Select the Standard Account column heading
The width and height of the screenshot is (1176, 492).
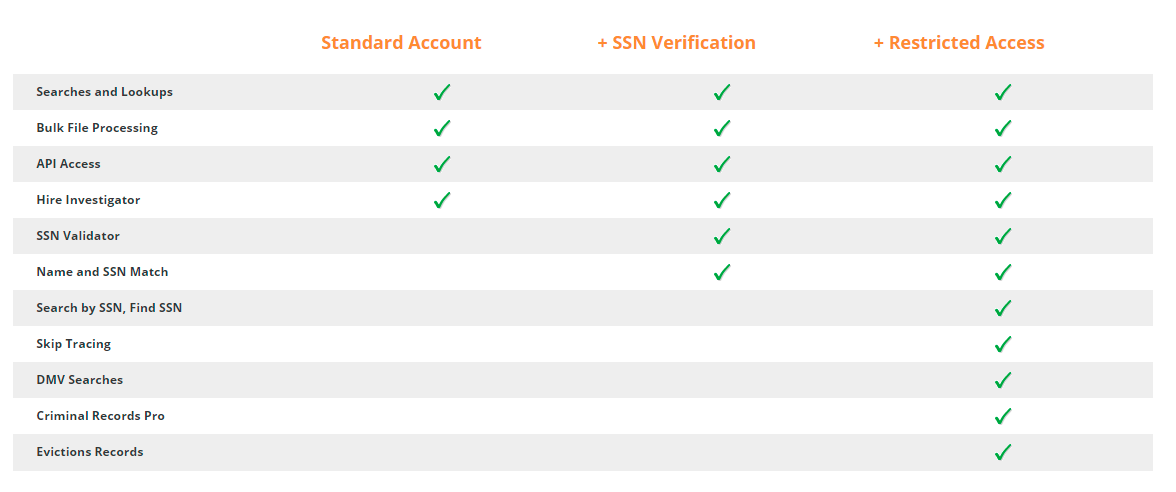tap(401, 43)
